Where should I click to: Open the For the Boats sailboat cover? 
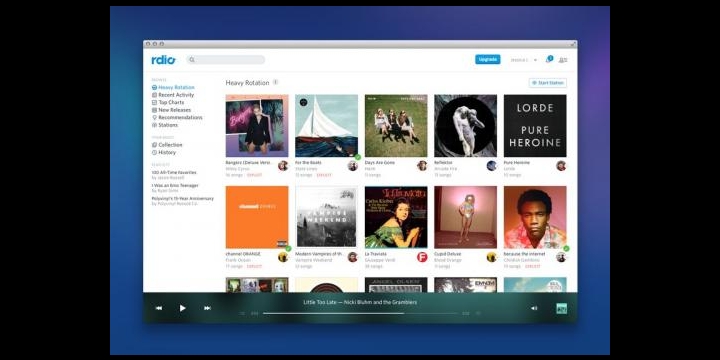pyautogui.click(x=326, y=126)
